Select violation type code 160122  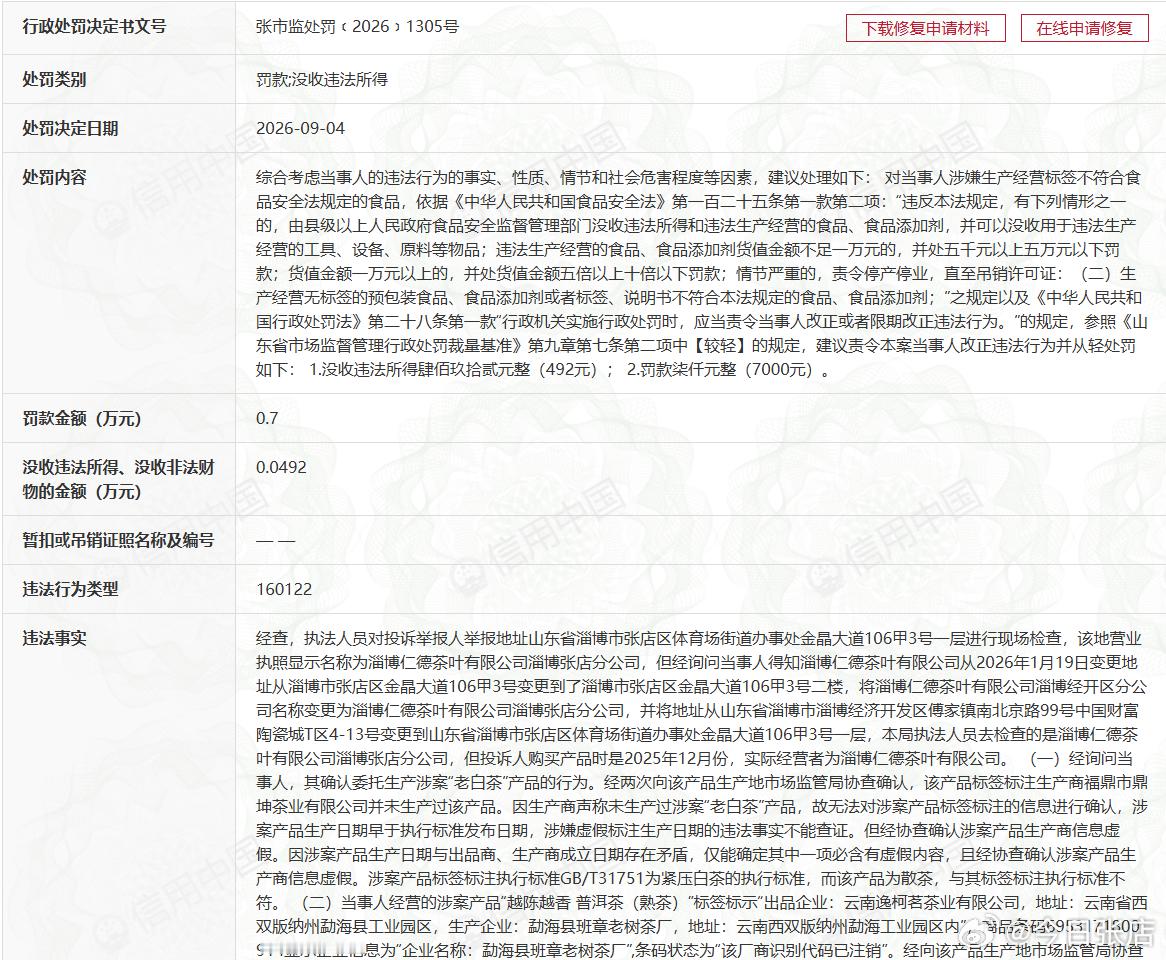(x=284, y=589)
